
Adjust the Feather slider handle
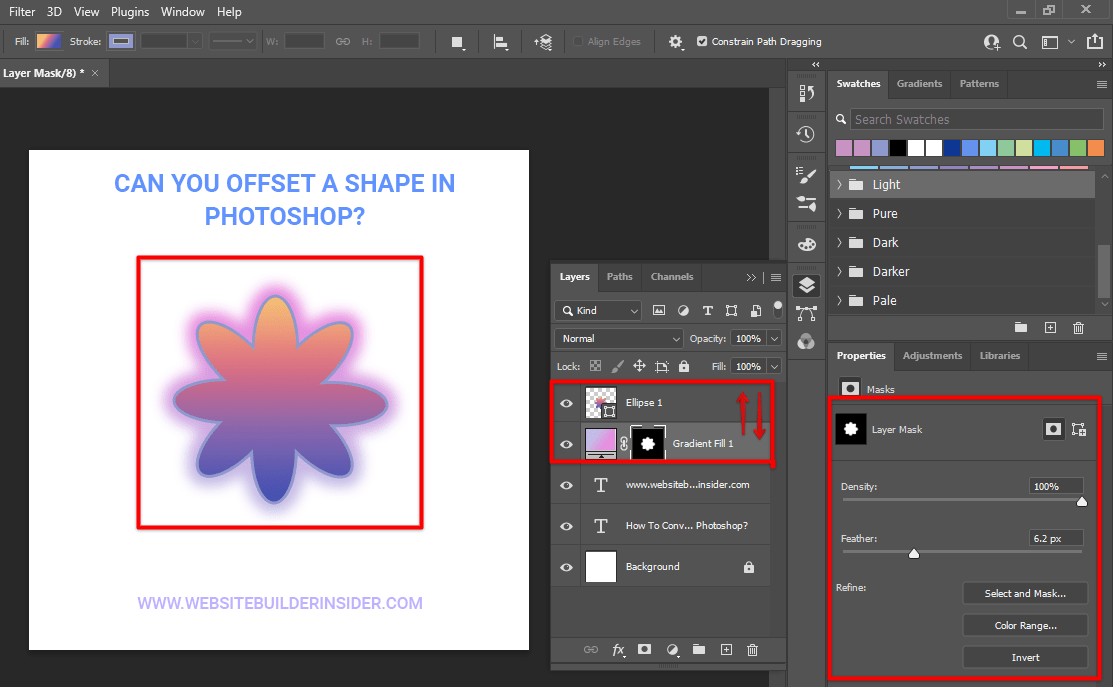coord(913,552)
